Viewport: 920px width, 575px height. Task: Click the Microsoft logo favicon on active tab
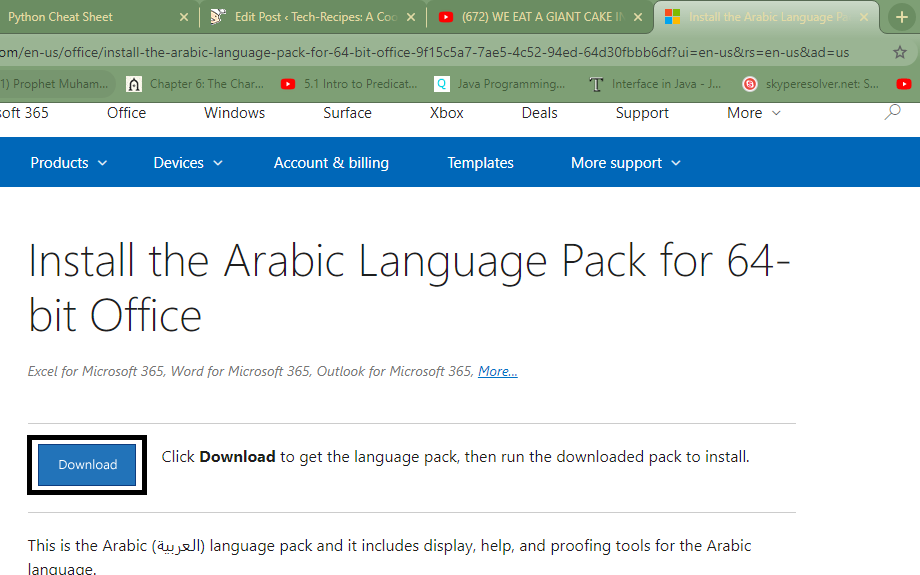tap(672, 17)
